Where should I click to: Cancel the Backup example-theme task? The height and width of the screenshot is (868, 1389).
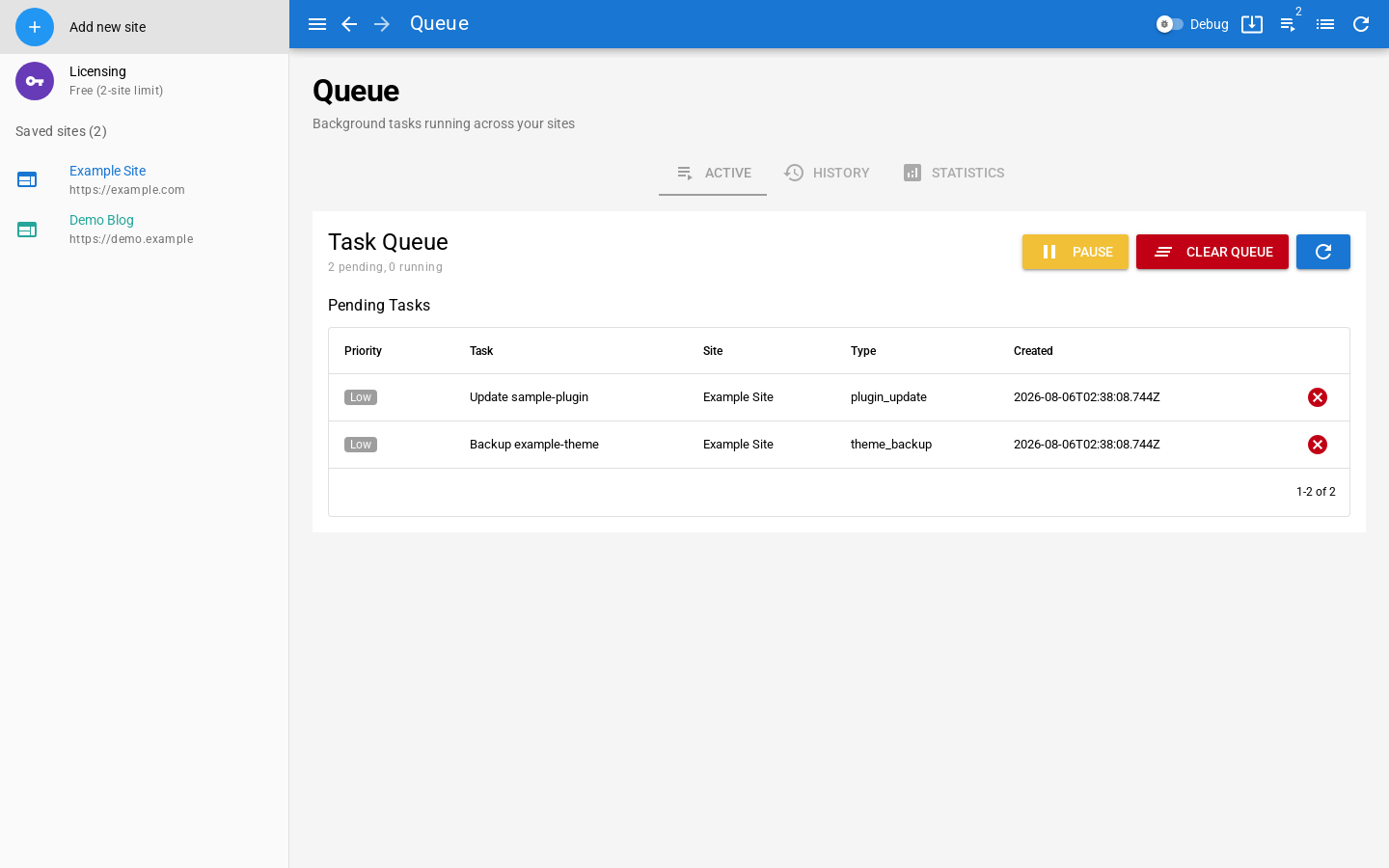tap(1318, 445)
